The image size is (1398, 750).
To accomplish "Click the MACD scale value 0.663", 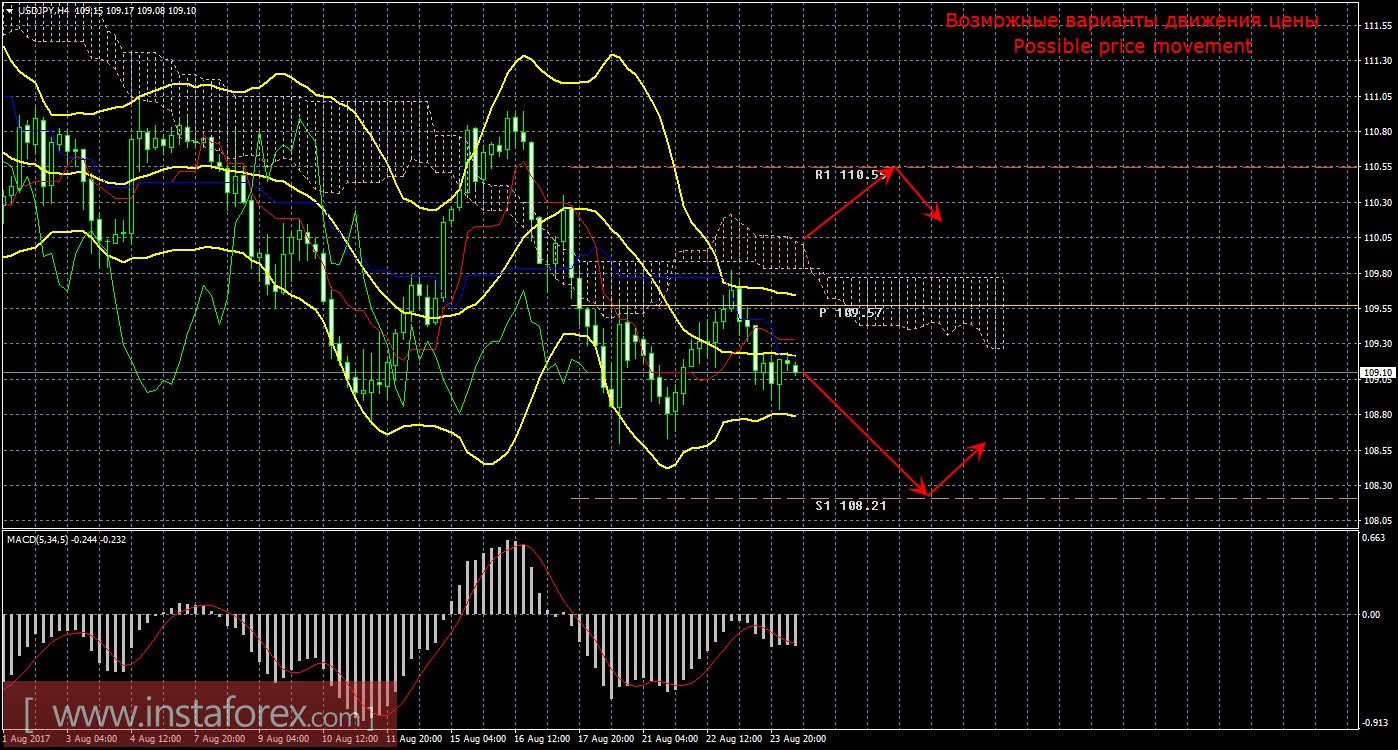I will (1375, 537).
